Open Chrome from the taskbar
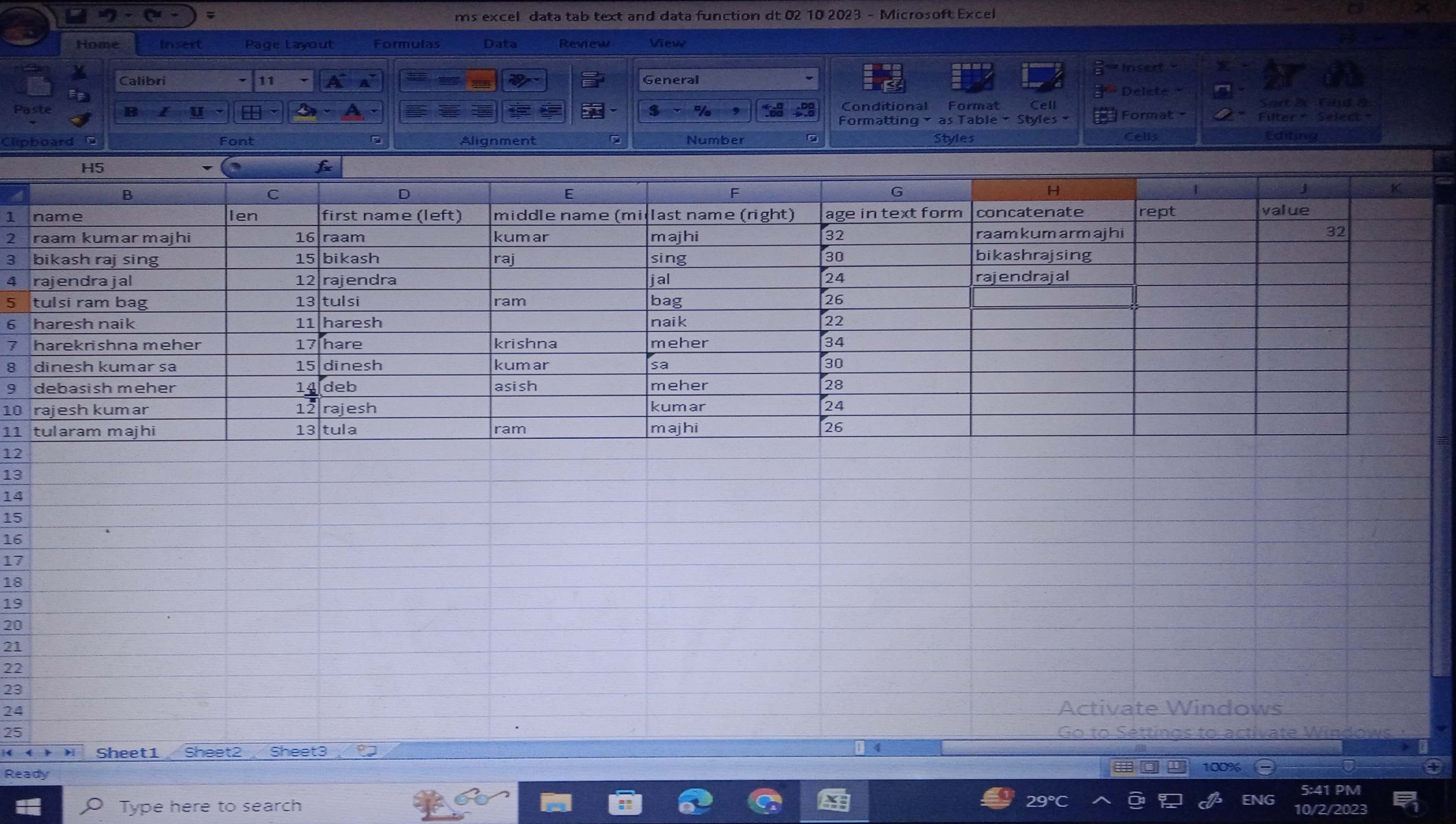Image resolution: width=1456 pixels, height=824 pixels. (764, 801)
